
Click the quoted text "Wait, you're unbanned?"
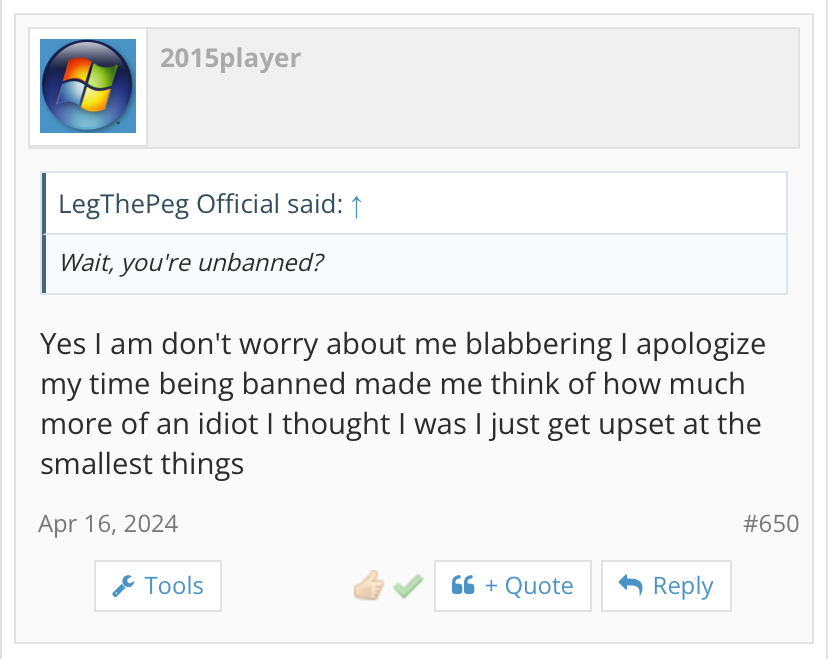click(x=192, y=263)
